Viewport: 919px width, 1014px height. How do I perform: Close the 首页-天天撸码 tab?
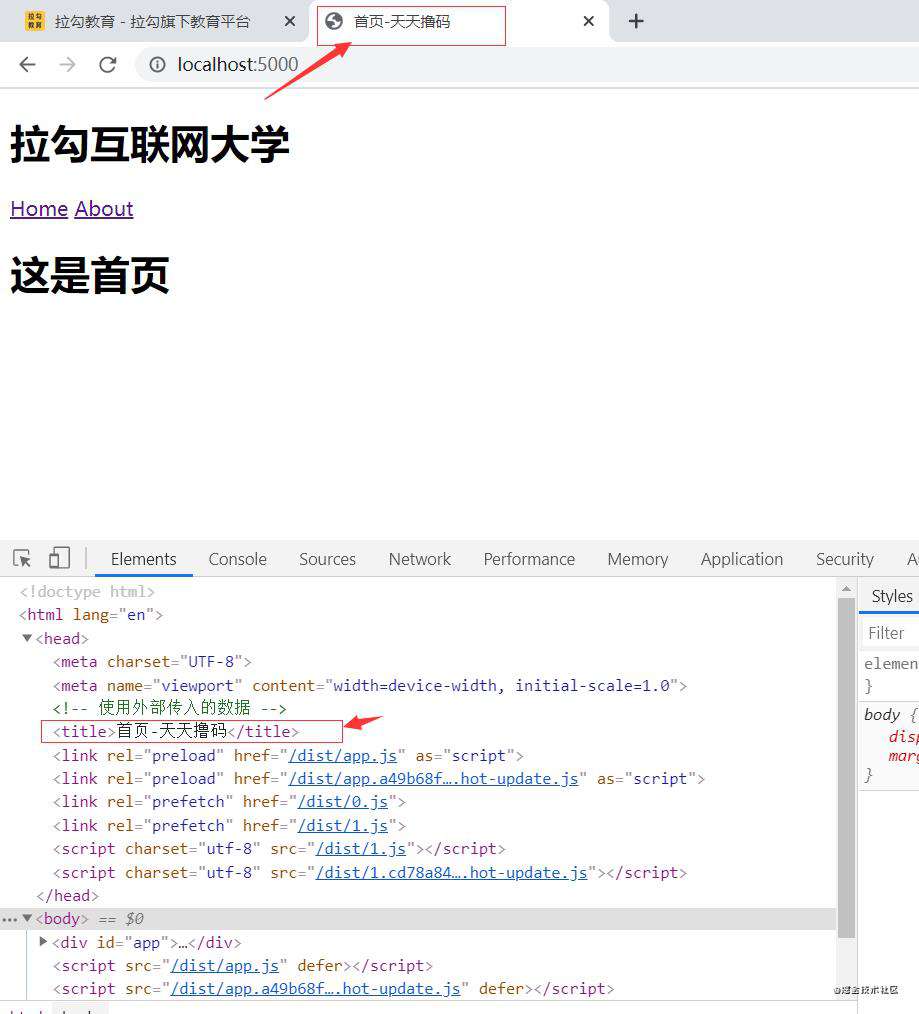589,21
